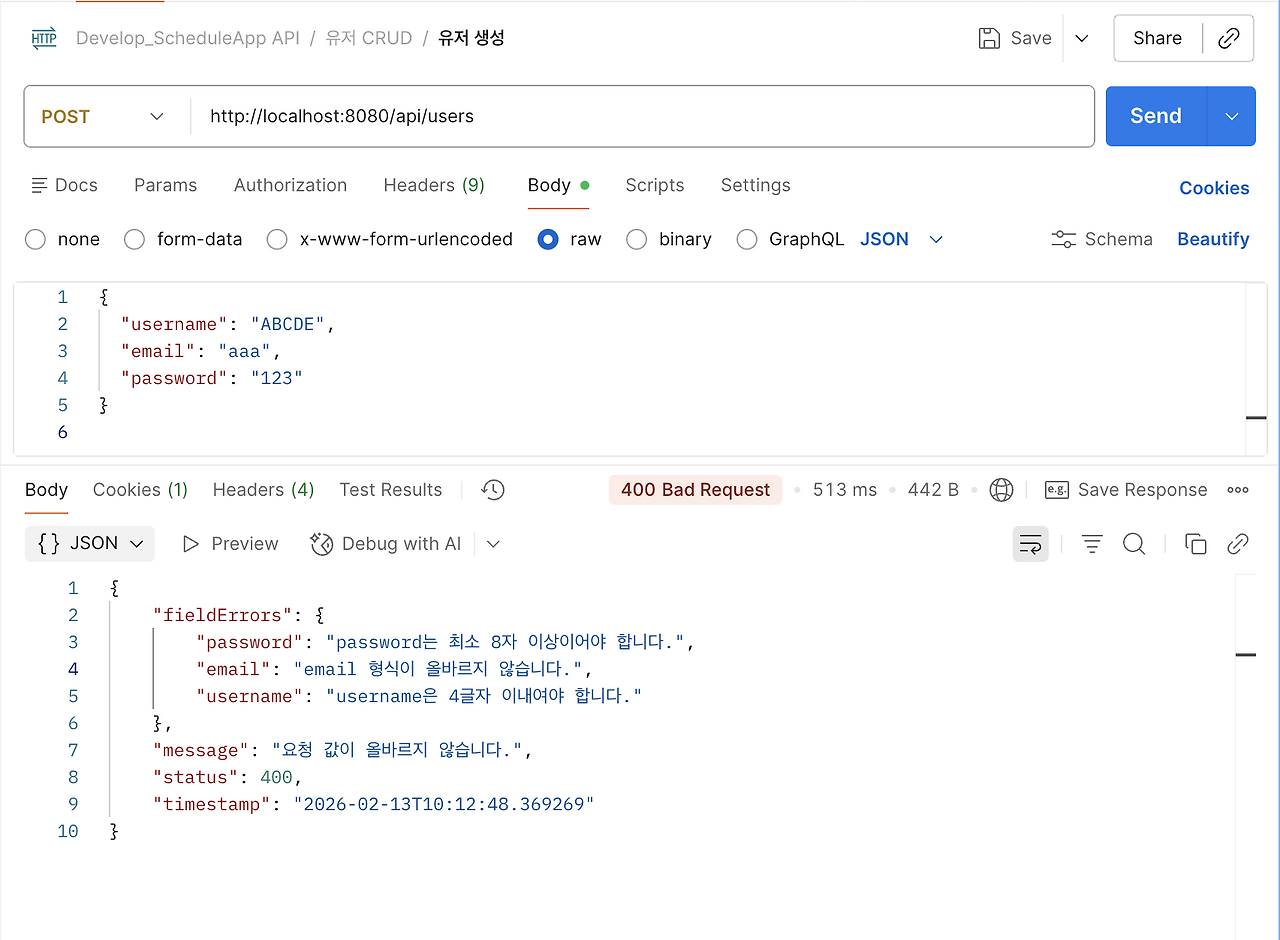Select binary body type

click(636, 239)
